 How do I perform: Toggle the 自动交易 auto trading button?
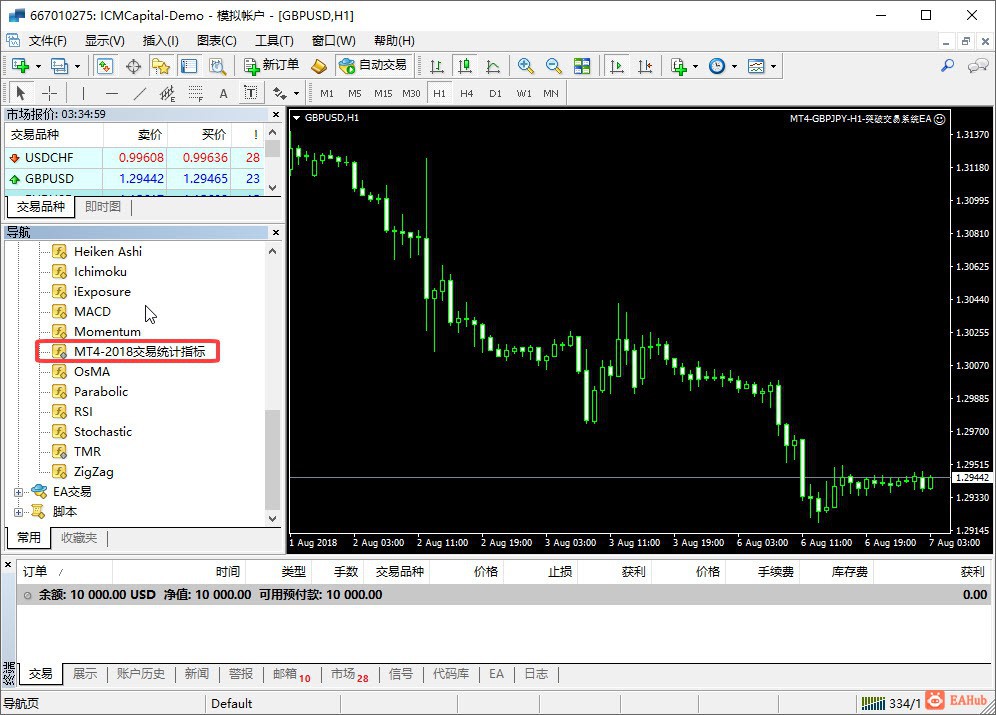tap(374, 65)
